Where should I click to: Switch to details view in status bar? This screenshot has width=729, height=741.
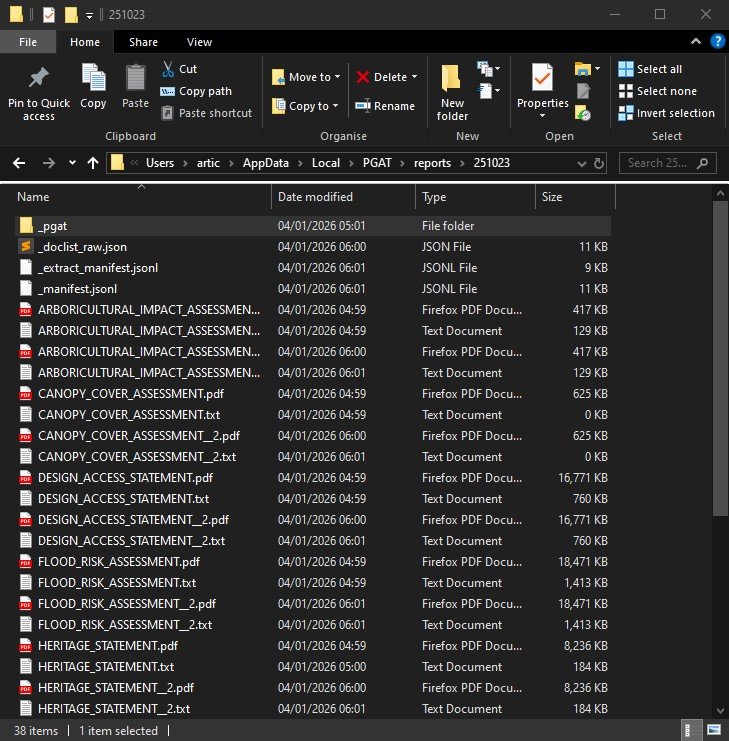pyautogui.click(x=691, y=730)
